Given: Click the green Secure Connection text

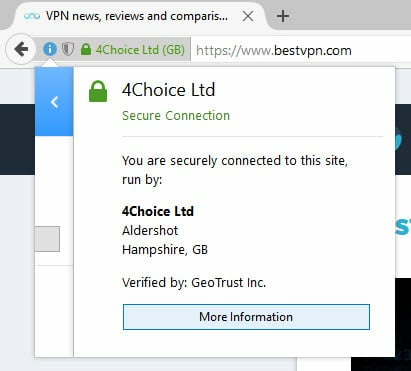Looking at the screenshot, I should pos(176,116).
